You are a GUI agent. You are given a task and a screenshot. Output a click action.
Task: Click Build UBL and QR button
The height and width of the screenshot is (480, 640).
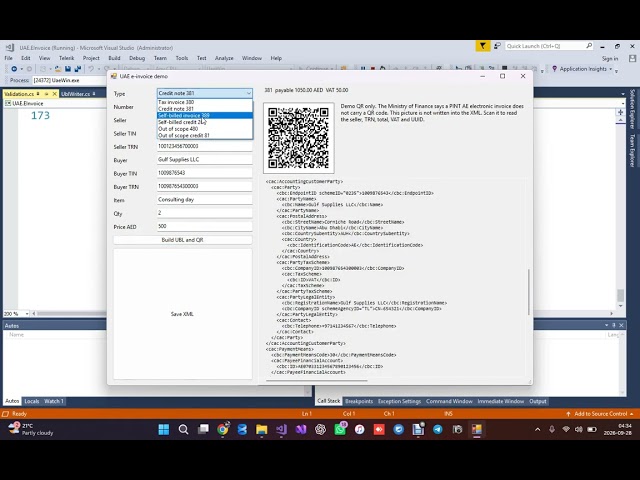click(x=182, y=240)
